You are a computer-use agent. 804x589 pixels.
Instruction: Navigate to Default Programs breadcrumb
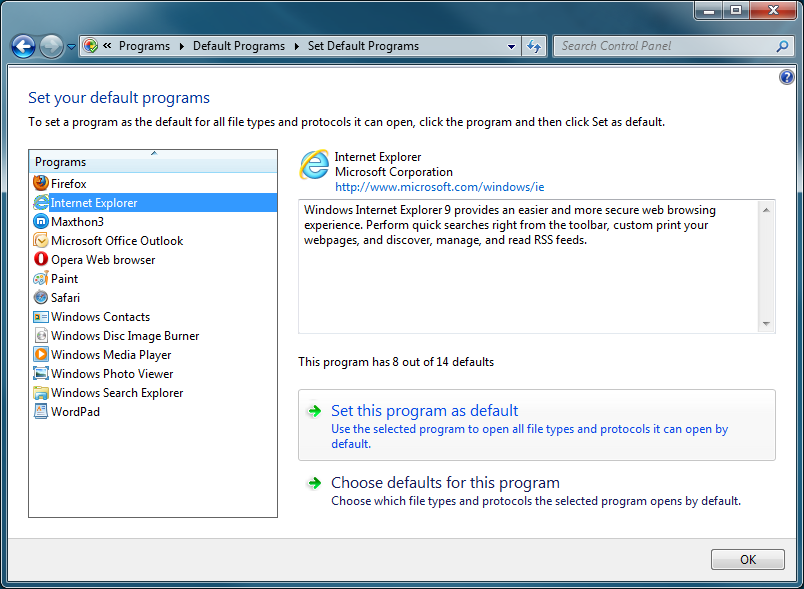(239, 46)
